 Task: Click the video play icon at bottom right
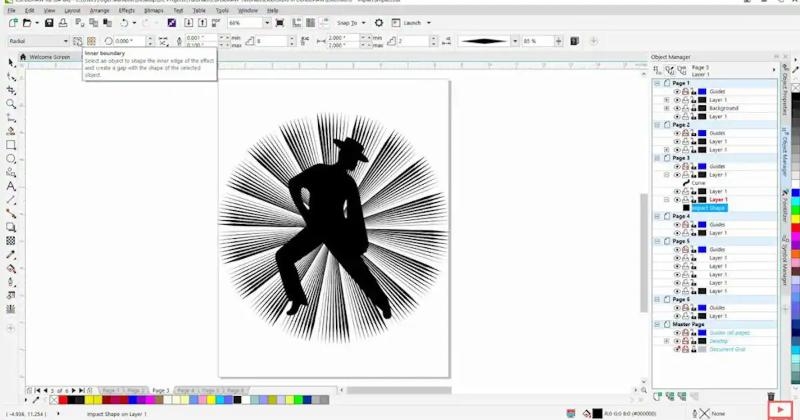[x=780, y=409]
